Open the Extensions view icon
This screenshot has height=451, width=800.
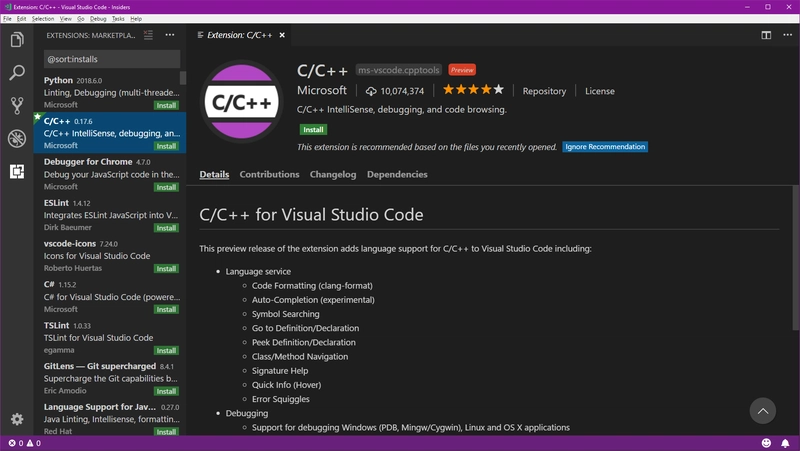point(16,172)
